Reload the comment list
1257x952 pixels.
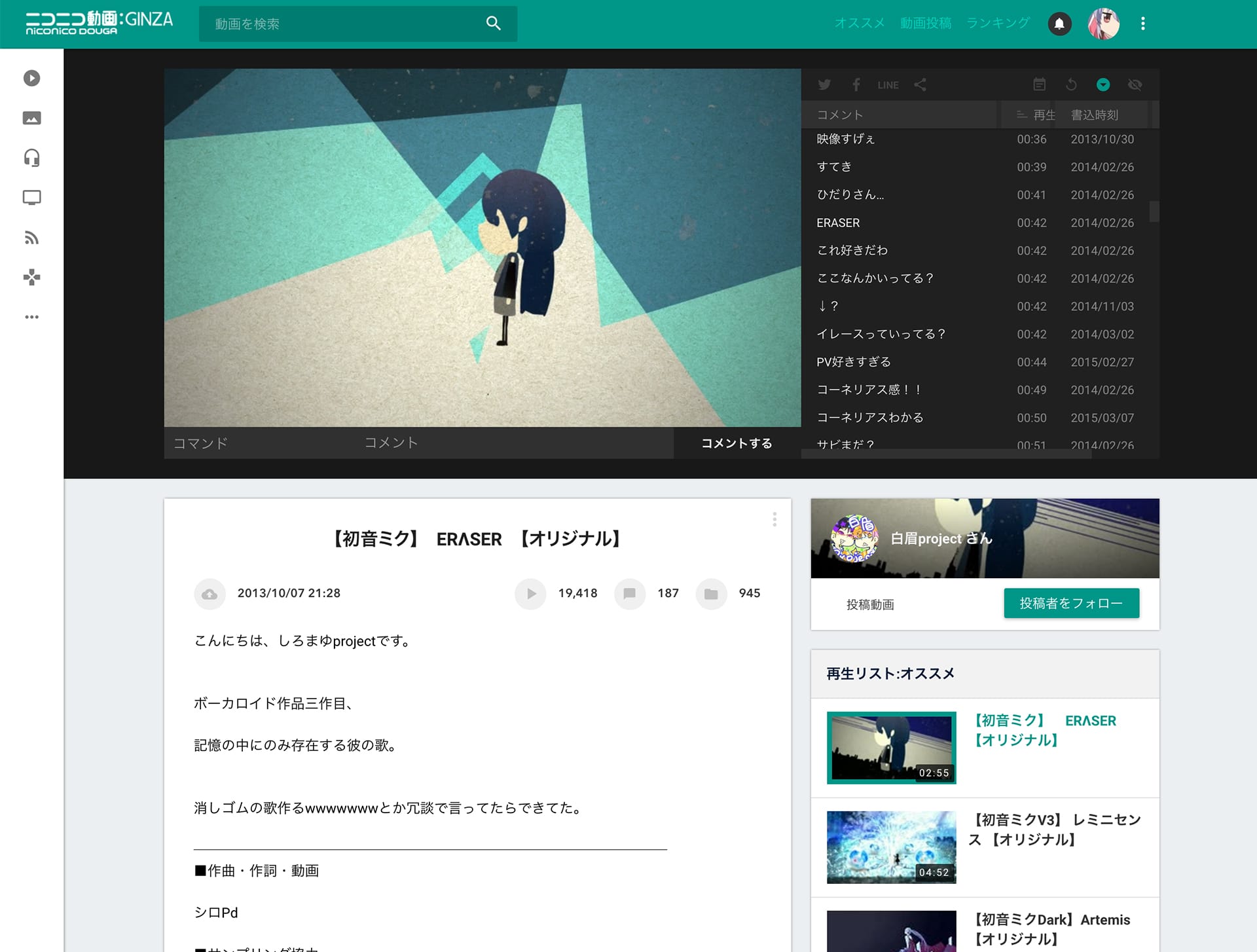pos(1072,84)
